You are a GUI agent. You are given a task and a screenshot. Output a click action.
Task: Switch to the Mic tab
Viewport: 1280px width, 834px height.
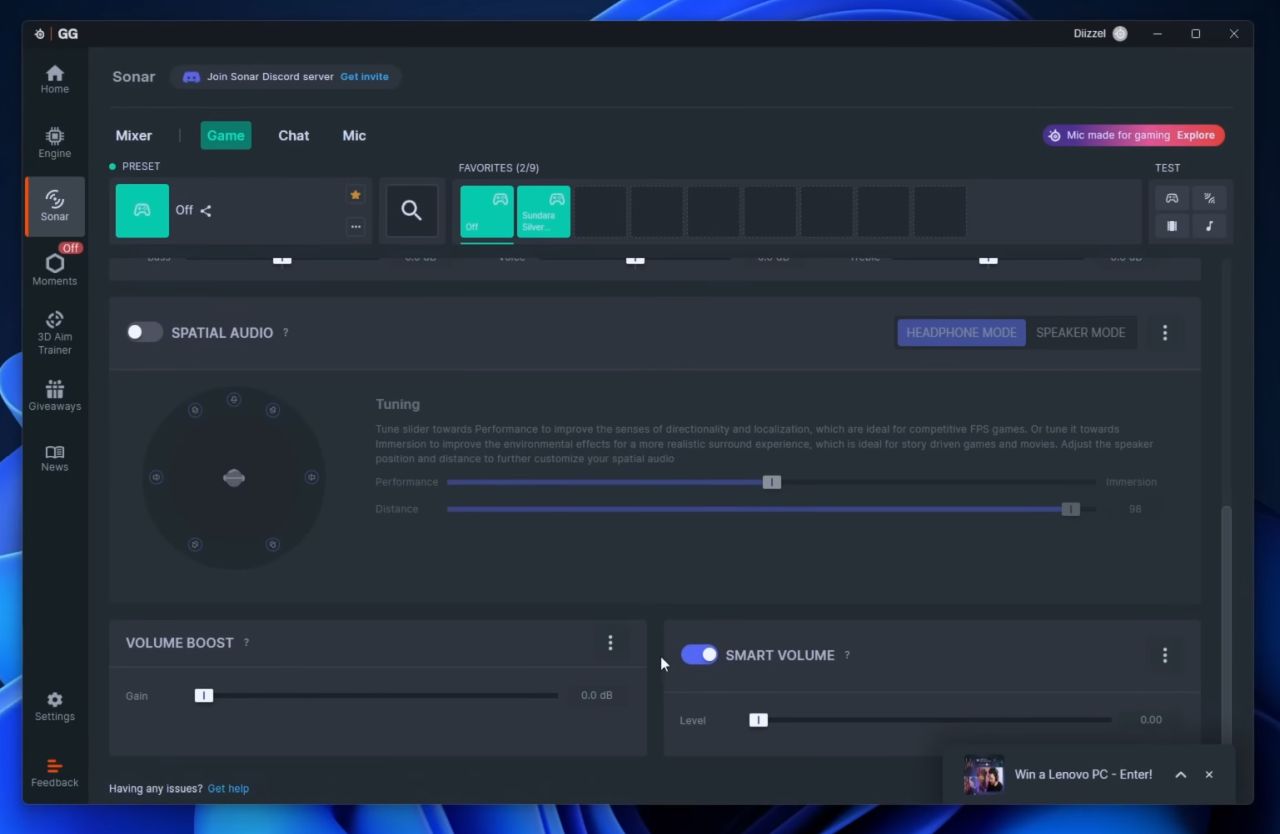(354, 136)
